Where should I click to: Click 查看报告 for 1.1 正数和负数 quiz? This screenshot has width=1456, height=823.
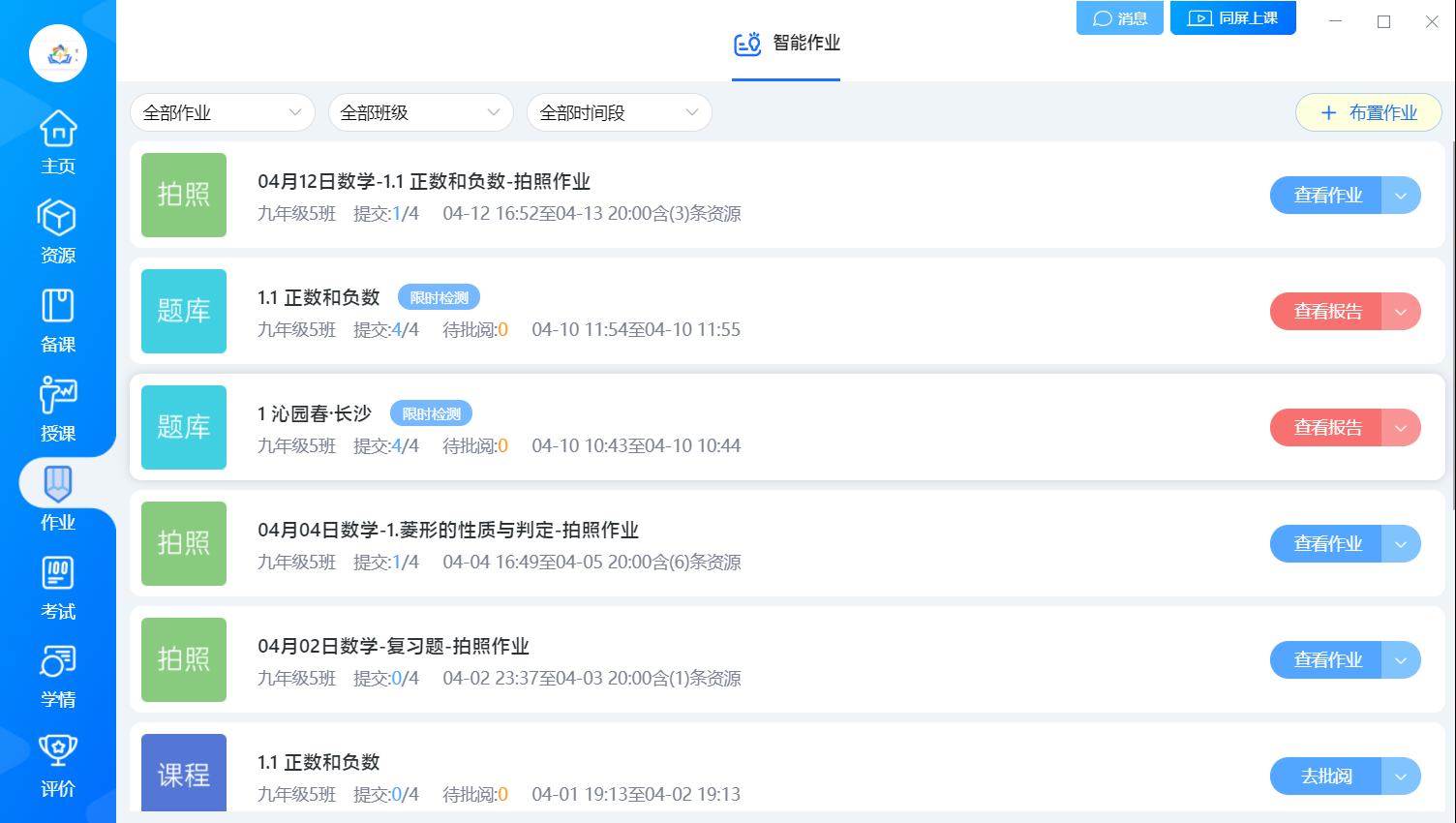point(1326,312)
